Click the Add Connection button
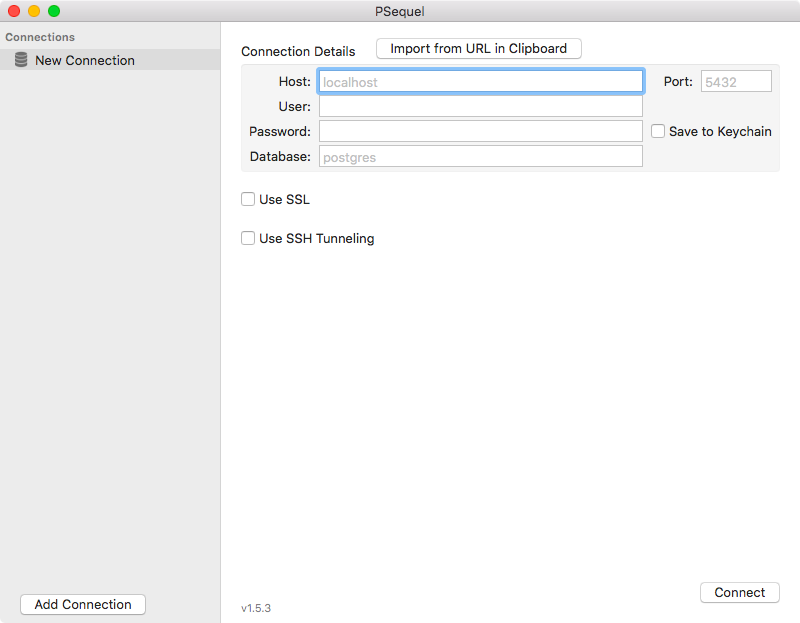The height and width of the screenshot is (623, 800). [x=83, y=604]
